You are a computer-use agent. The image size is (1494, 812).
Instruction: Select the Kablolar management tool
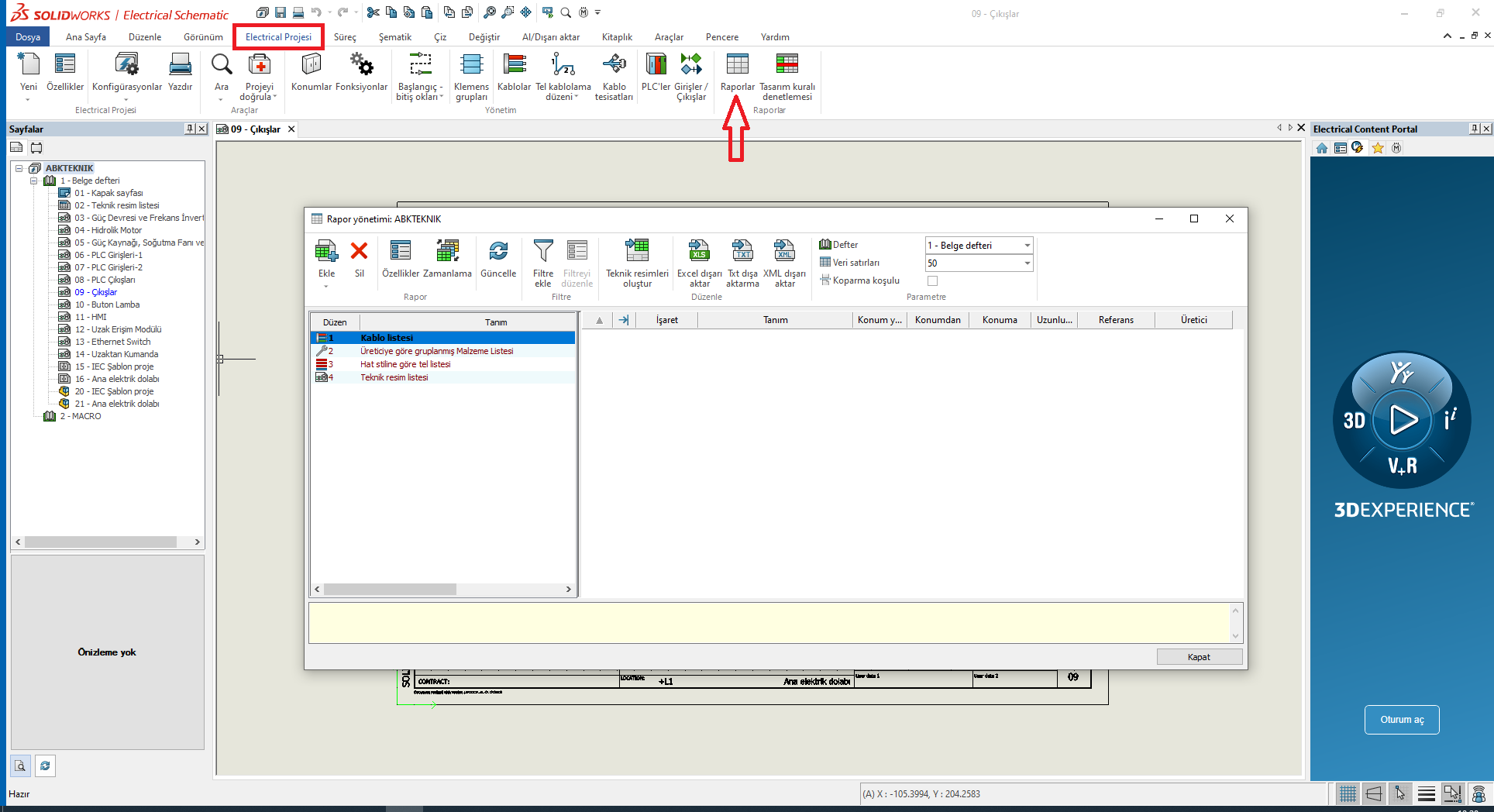point(513,75)
